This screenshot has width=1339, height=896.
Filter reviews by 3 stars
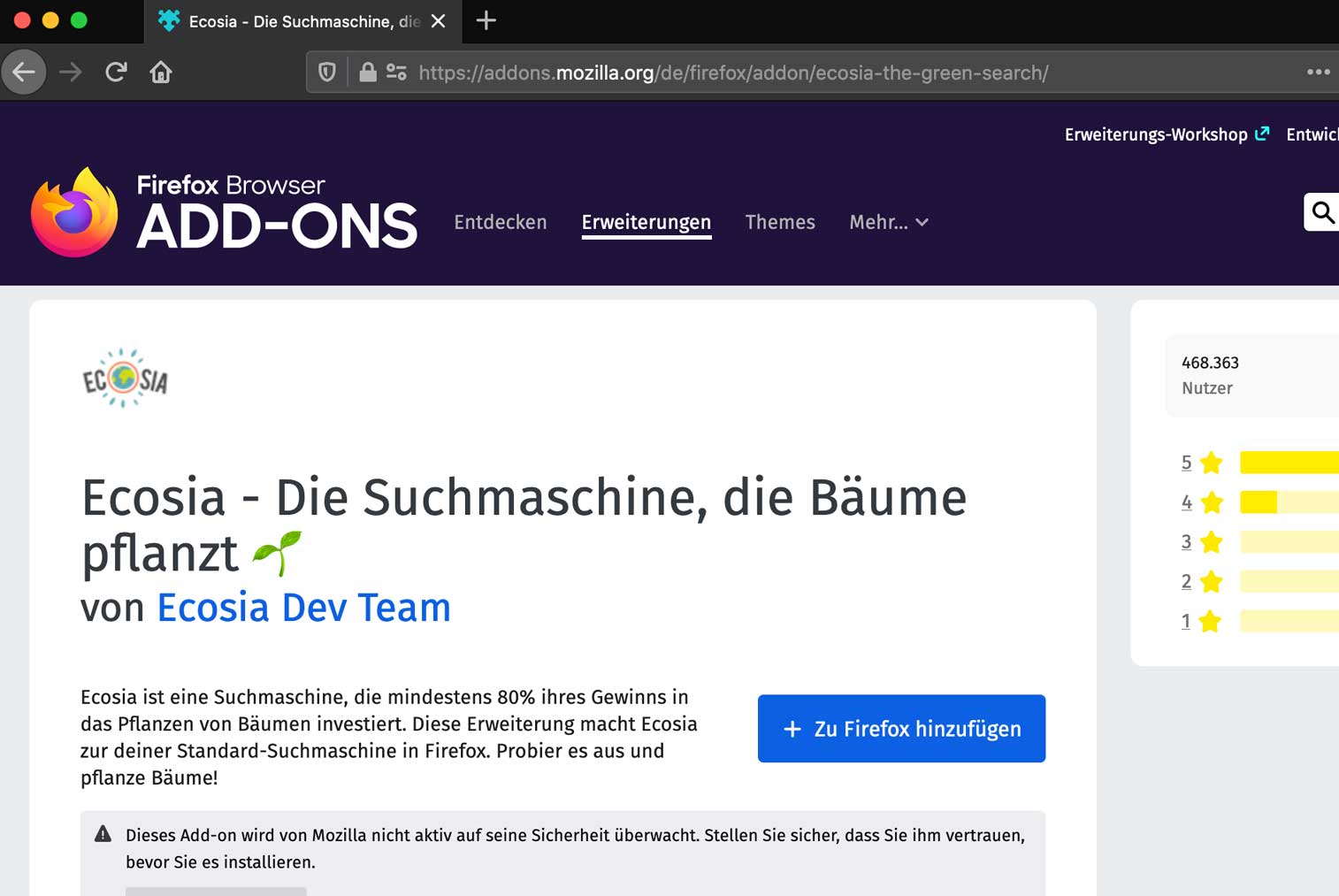1186,542
